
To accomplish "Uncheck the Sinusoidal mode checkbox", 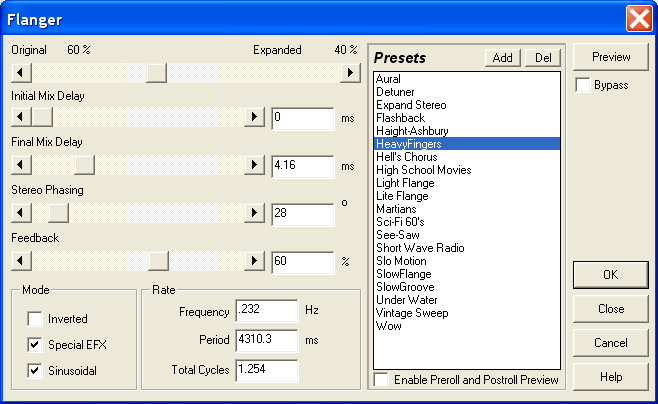I will (x=35, y=371).
